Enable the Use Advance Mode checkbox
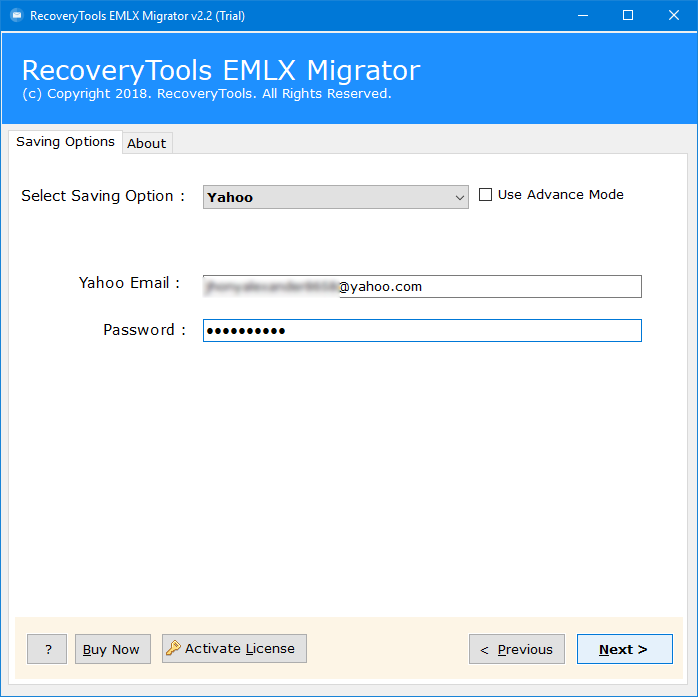Viewport: 698px width, 697px height. click(x=485, y=195)
